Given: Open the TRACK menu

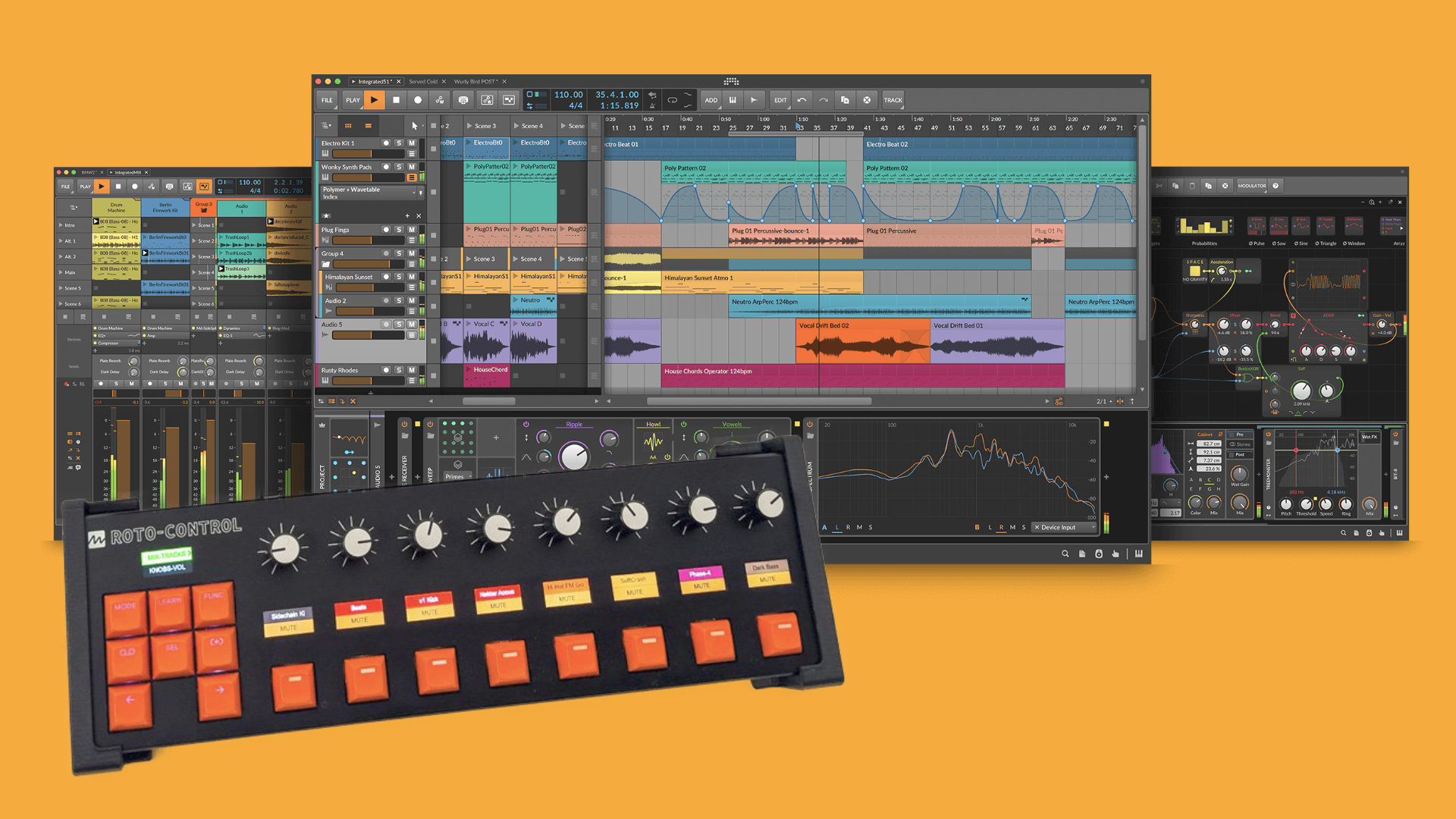Looking at the screenshot, I should point(893,100).
